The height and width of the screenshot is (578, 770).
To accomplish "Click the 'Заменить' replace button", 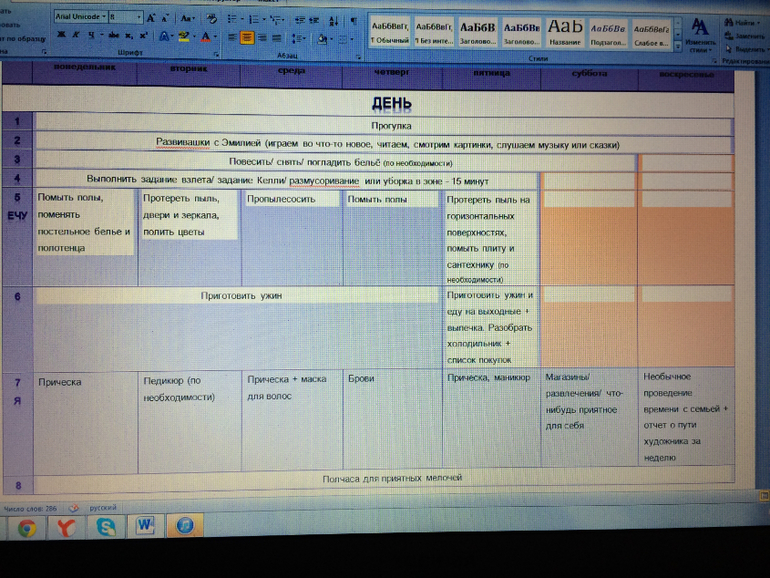I will pyautogui.click(x=742, y=35).
